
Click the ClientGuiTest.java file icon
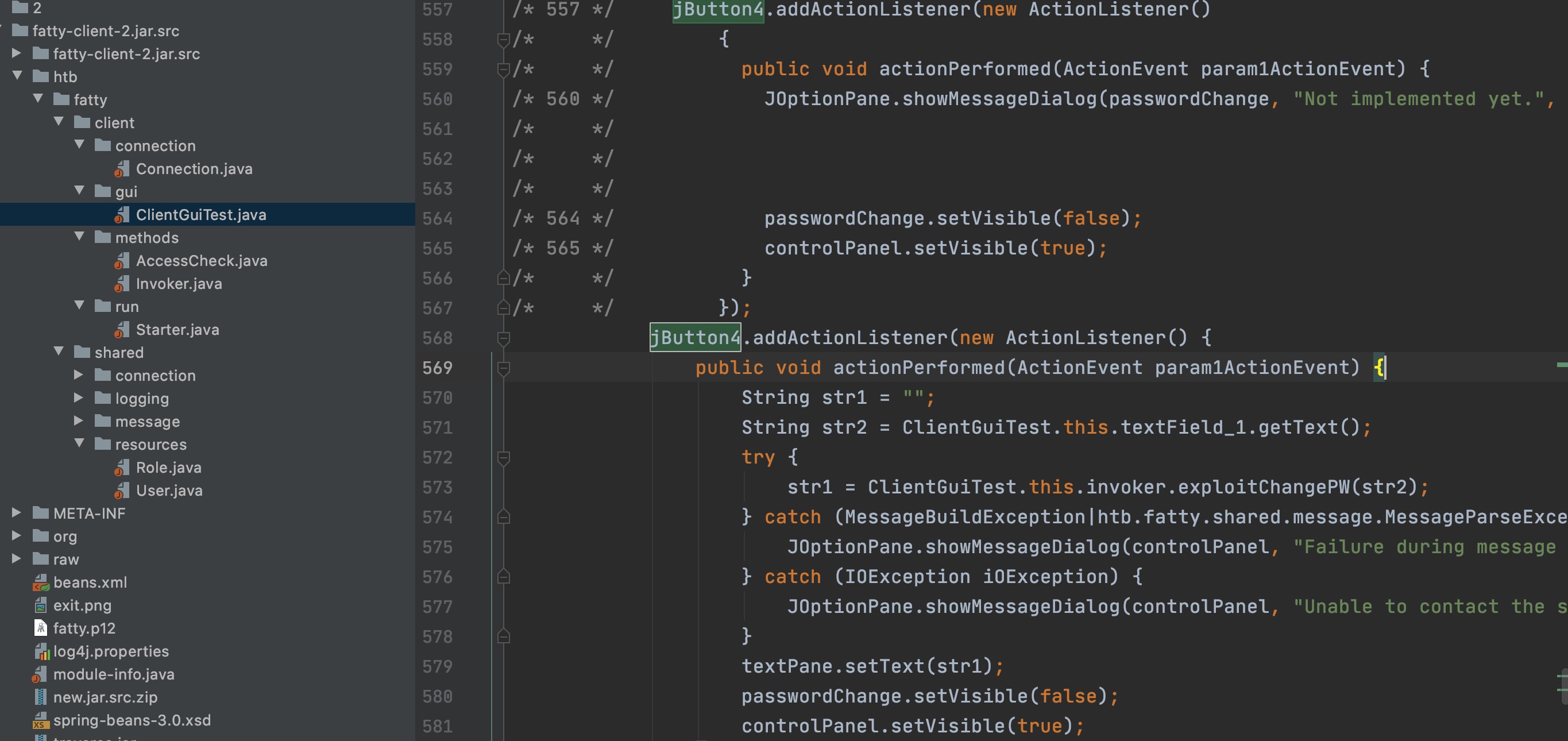point(122,215)
